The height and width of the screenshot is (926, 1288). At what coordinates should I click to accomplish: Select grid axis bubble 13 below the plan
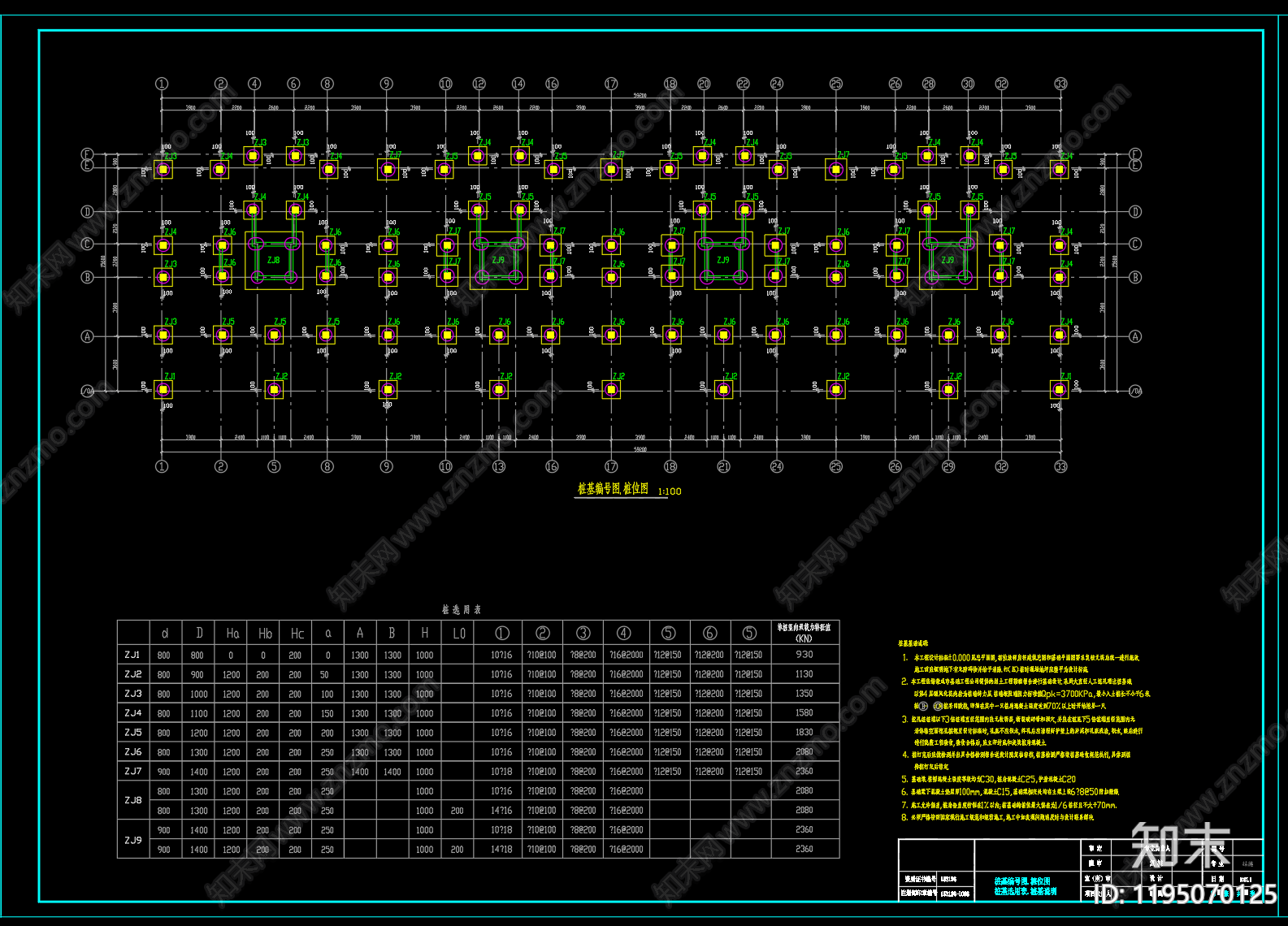point(499,466)
